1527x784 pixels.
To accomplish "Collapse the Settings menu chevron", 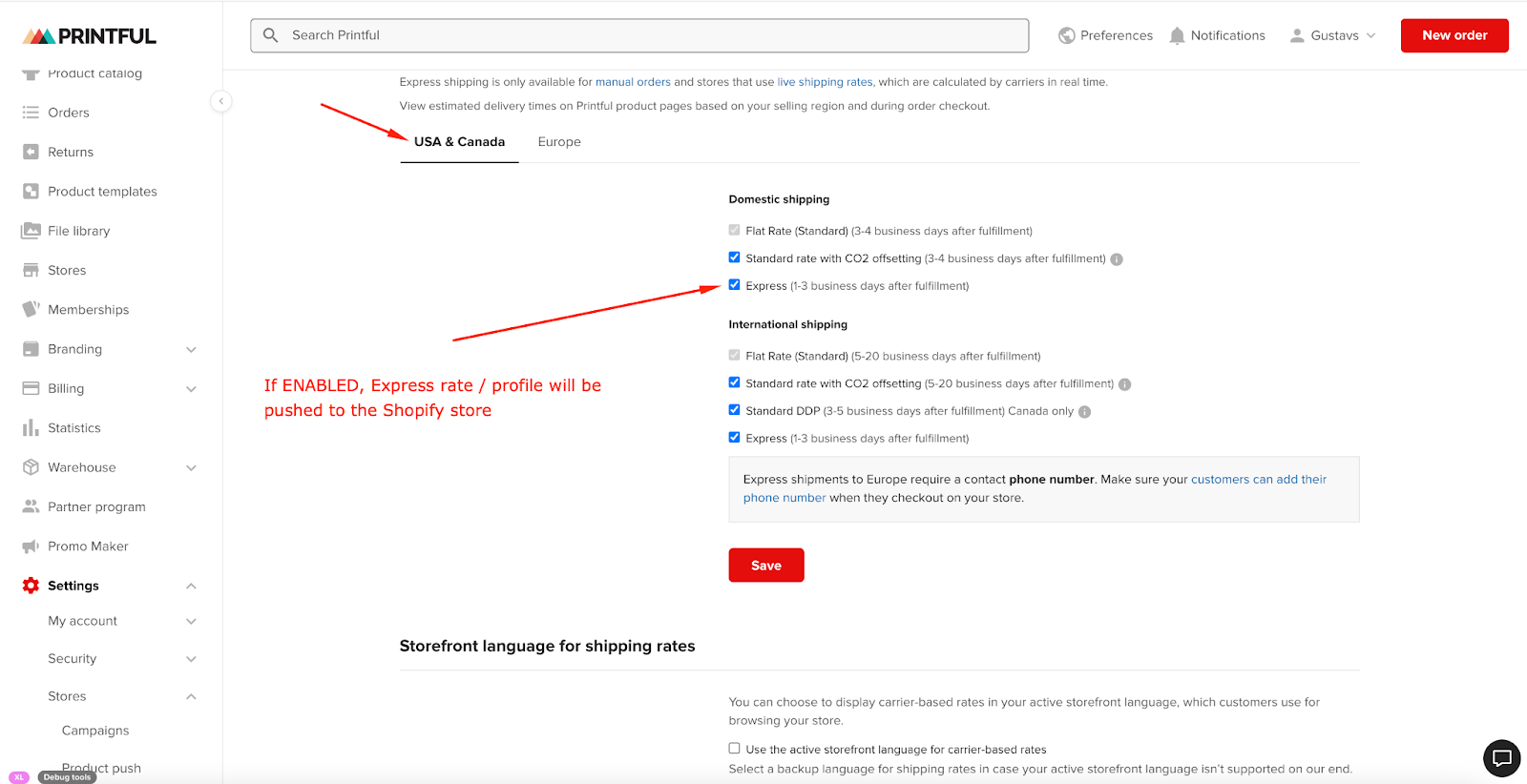I will coord(191,586).
